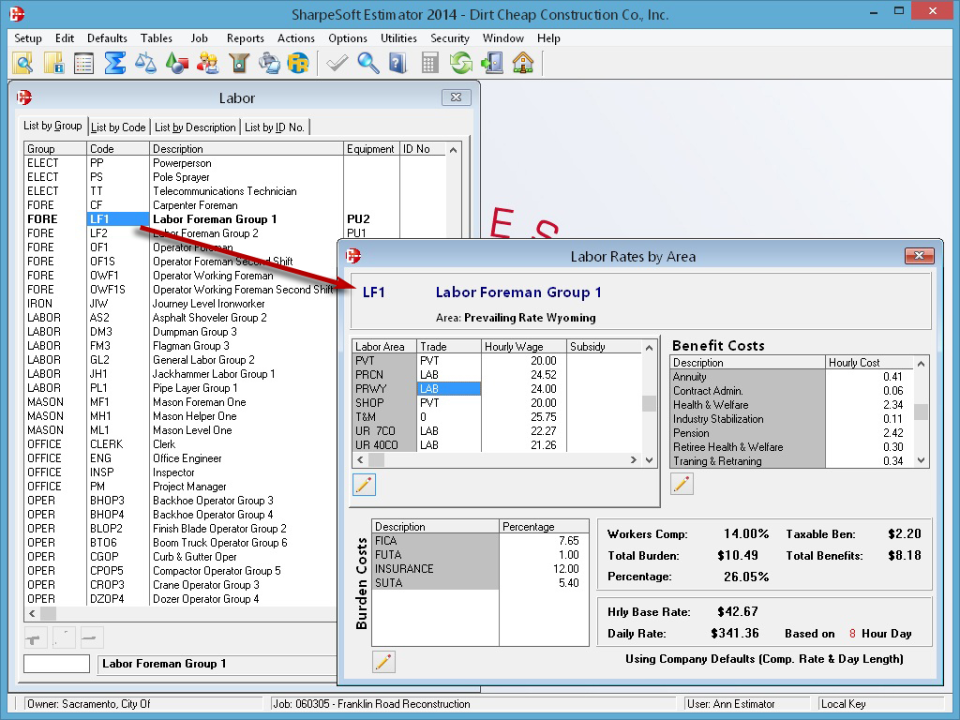
Task: Click the pencil edit icon under Burden Costs
Action: (383, 661)
